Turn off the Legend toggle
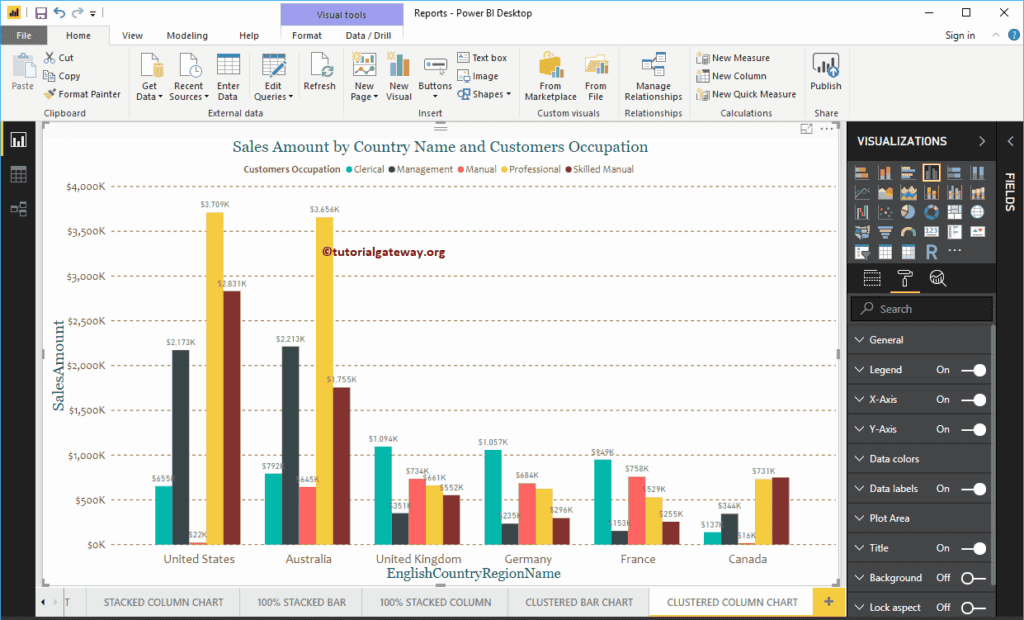1024x620 pixels. 973,369
